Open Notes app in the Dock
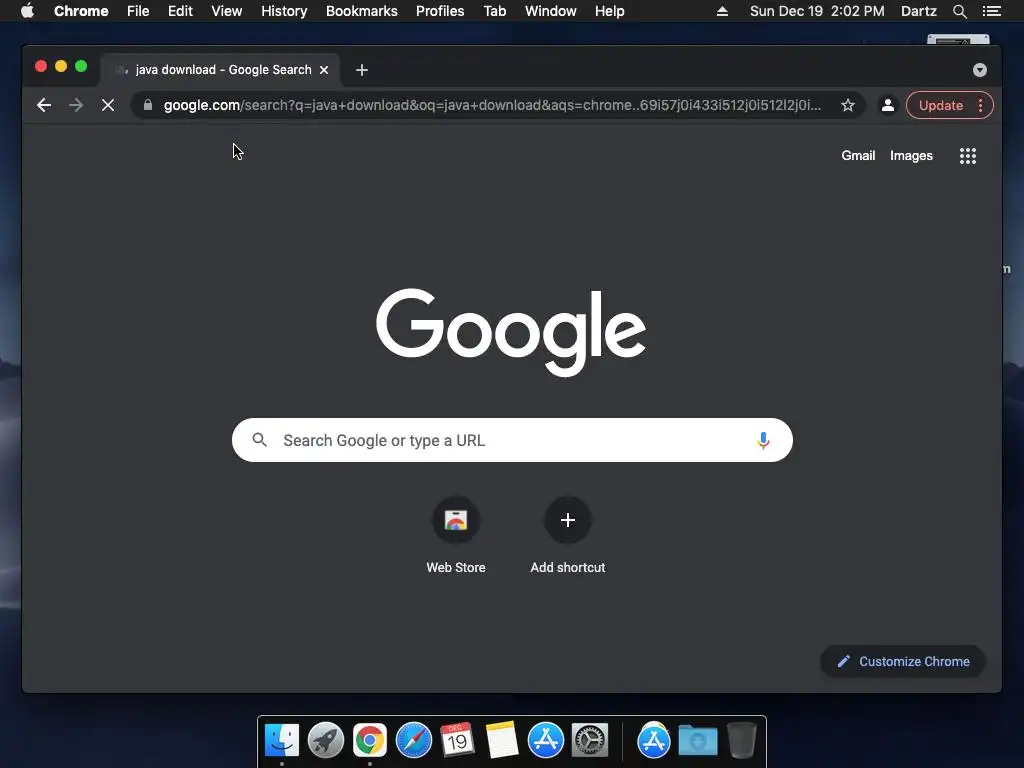The width and height of the screenshot is (1024, 768). [502, 740]
